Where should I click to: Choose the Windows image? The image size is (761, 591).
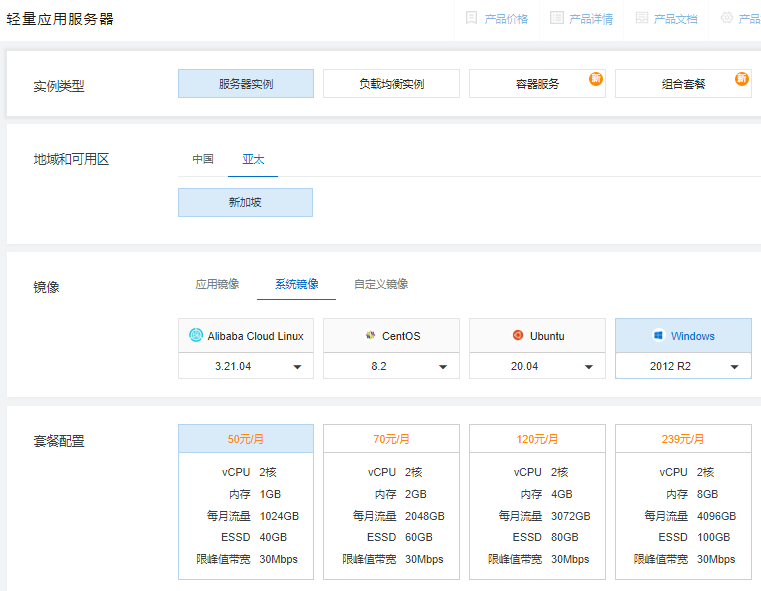(x=683, y=335)
